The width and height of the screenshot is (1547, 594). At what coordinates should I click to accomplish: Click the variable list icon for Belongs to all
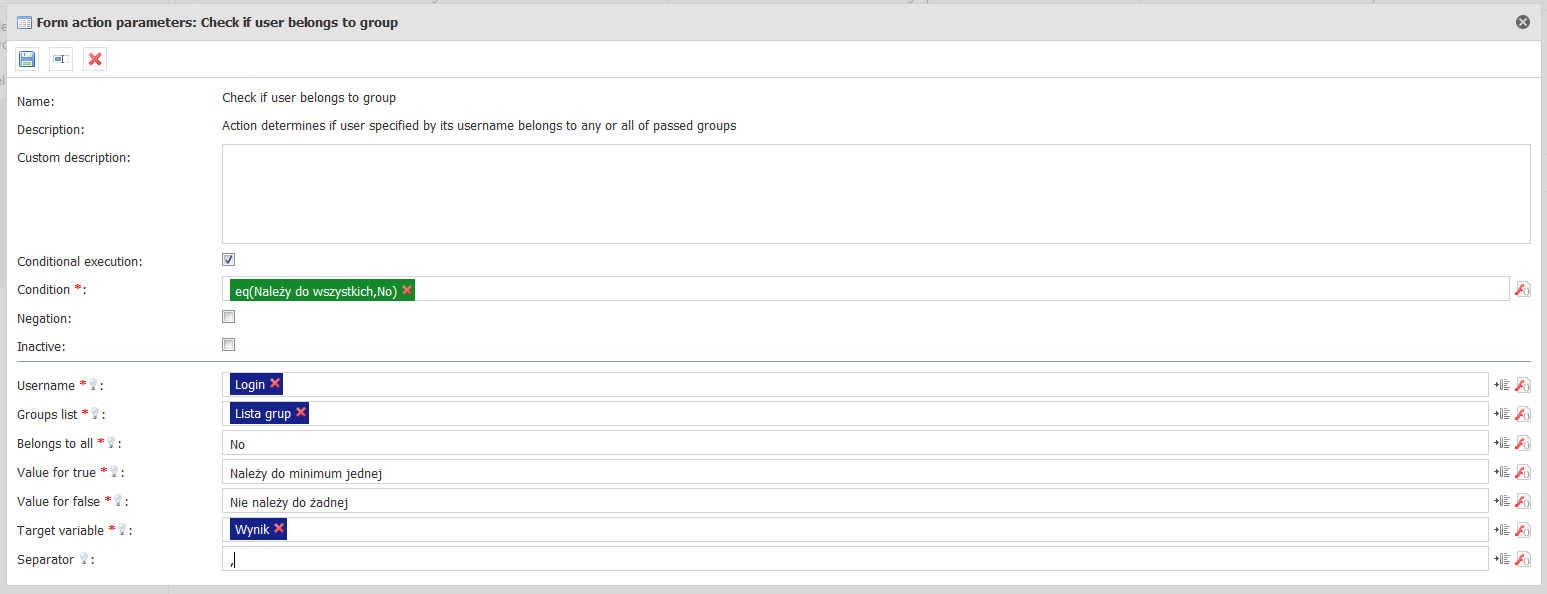1501,443
